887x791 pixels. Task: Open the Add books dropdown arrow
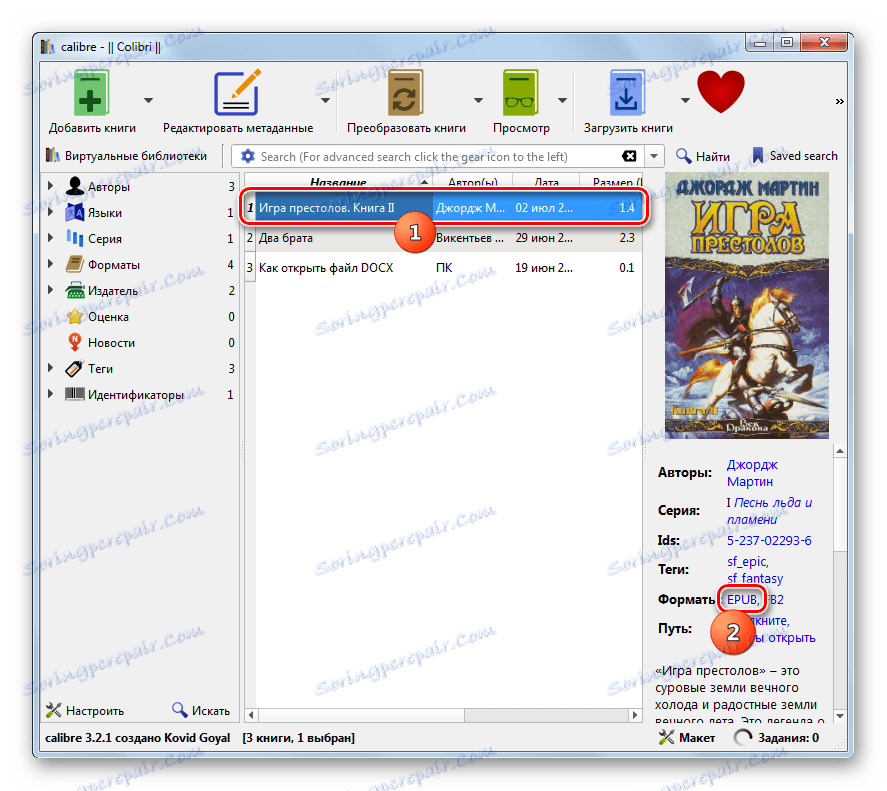[x=148, y=100]
